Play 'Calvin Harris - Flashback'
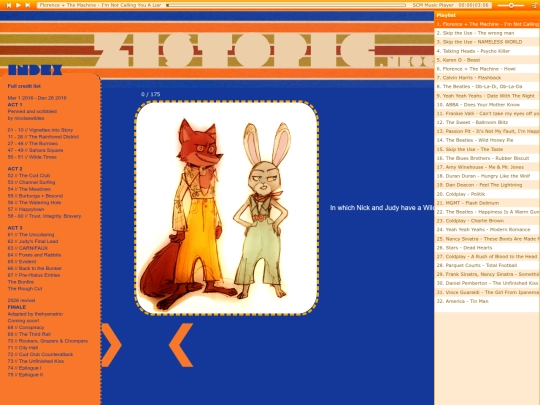The width and height of the screenshot is (540, 405). point(487,78)
